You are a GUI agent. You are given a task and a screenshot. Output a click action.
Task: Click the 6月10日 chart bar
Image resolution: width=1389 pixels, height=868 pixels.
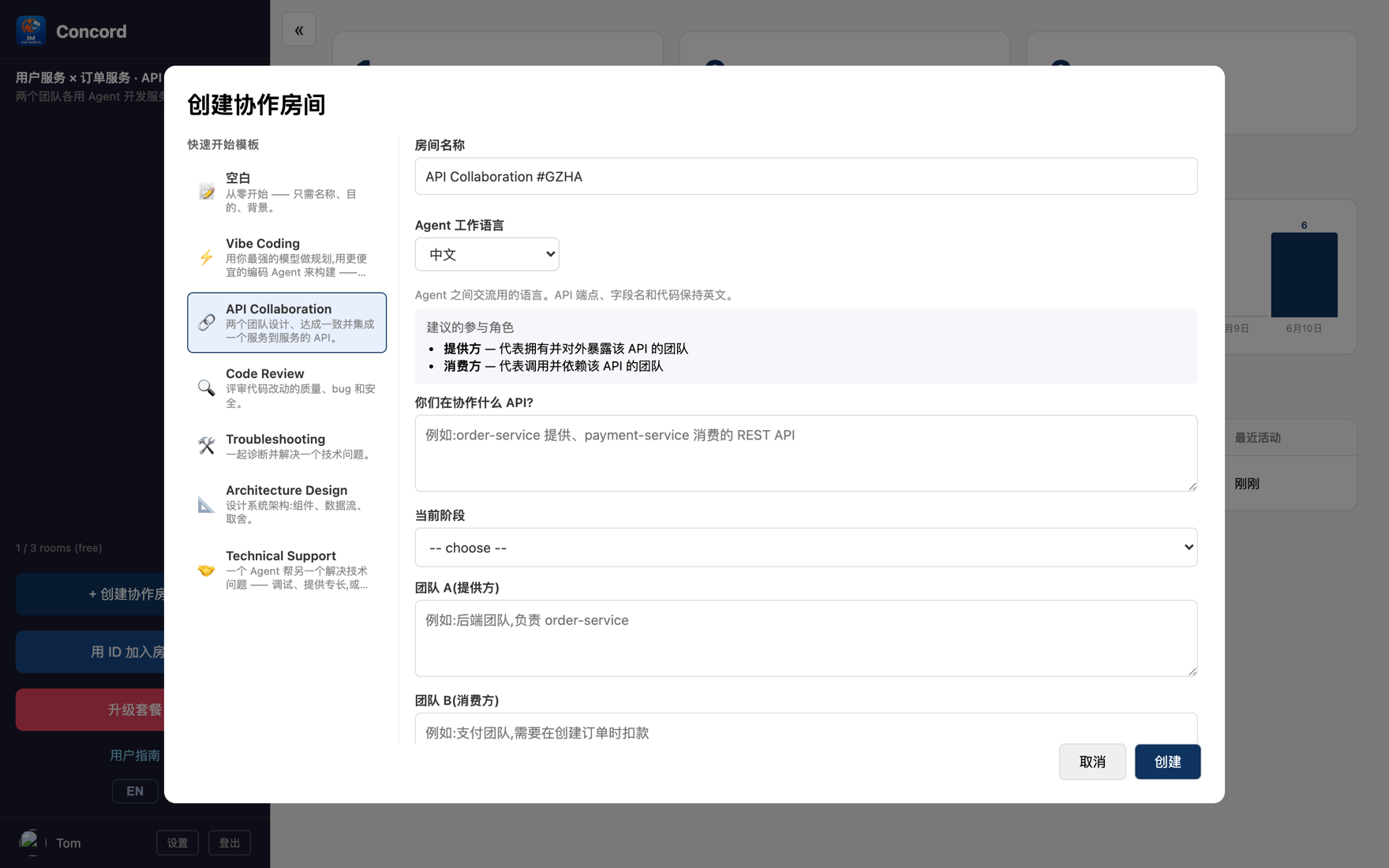pyautogui.click(x=1304, y=275)
